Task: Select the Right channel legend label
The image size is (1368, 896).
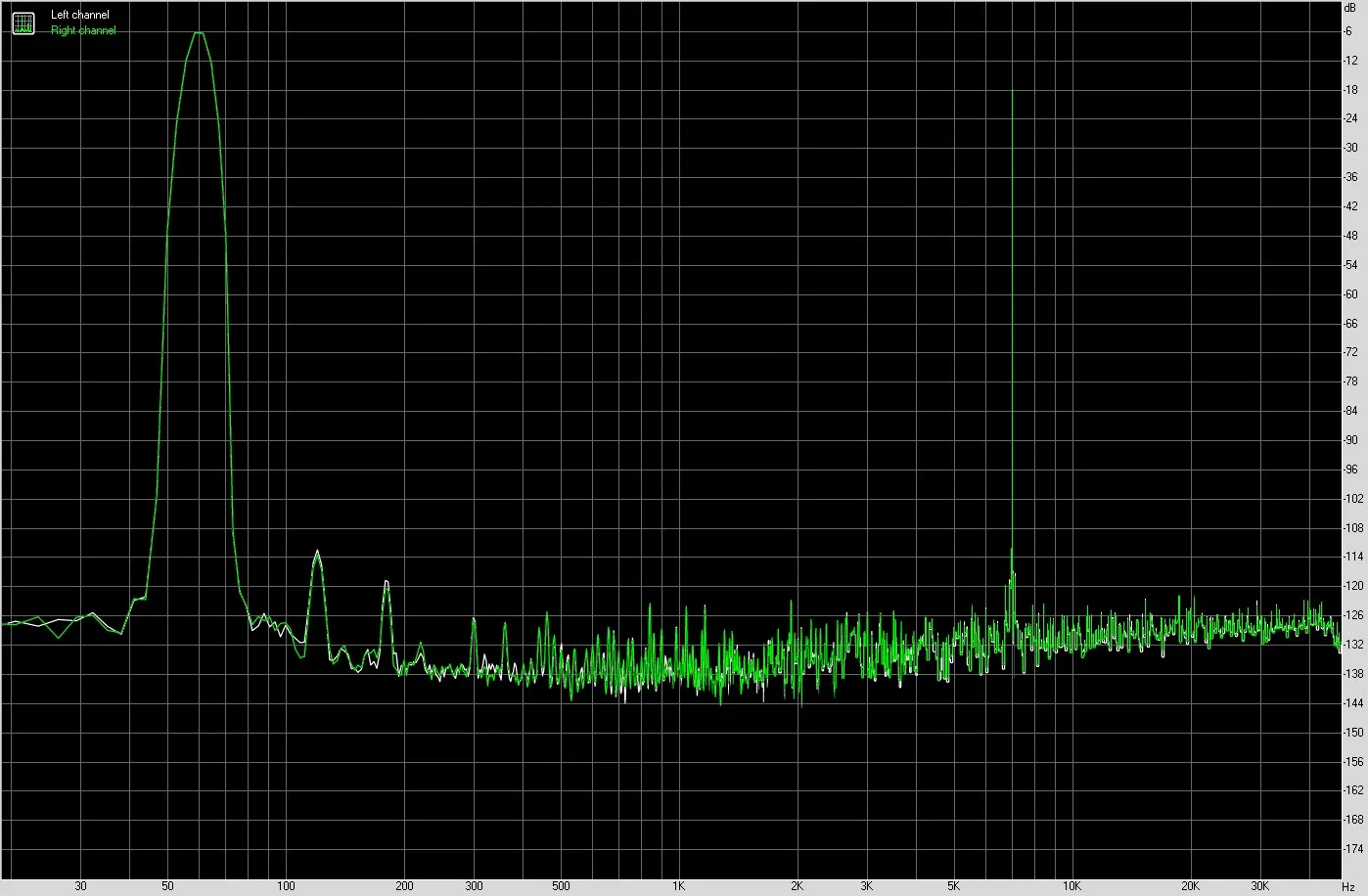Action: point(83,30)
